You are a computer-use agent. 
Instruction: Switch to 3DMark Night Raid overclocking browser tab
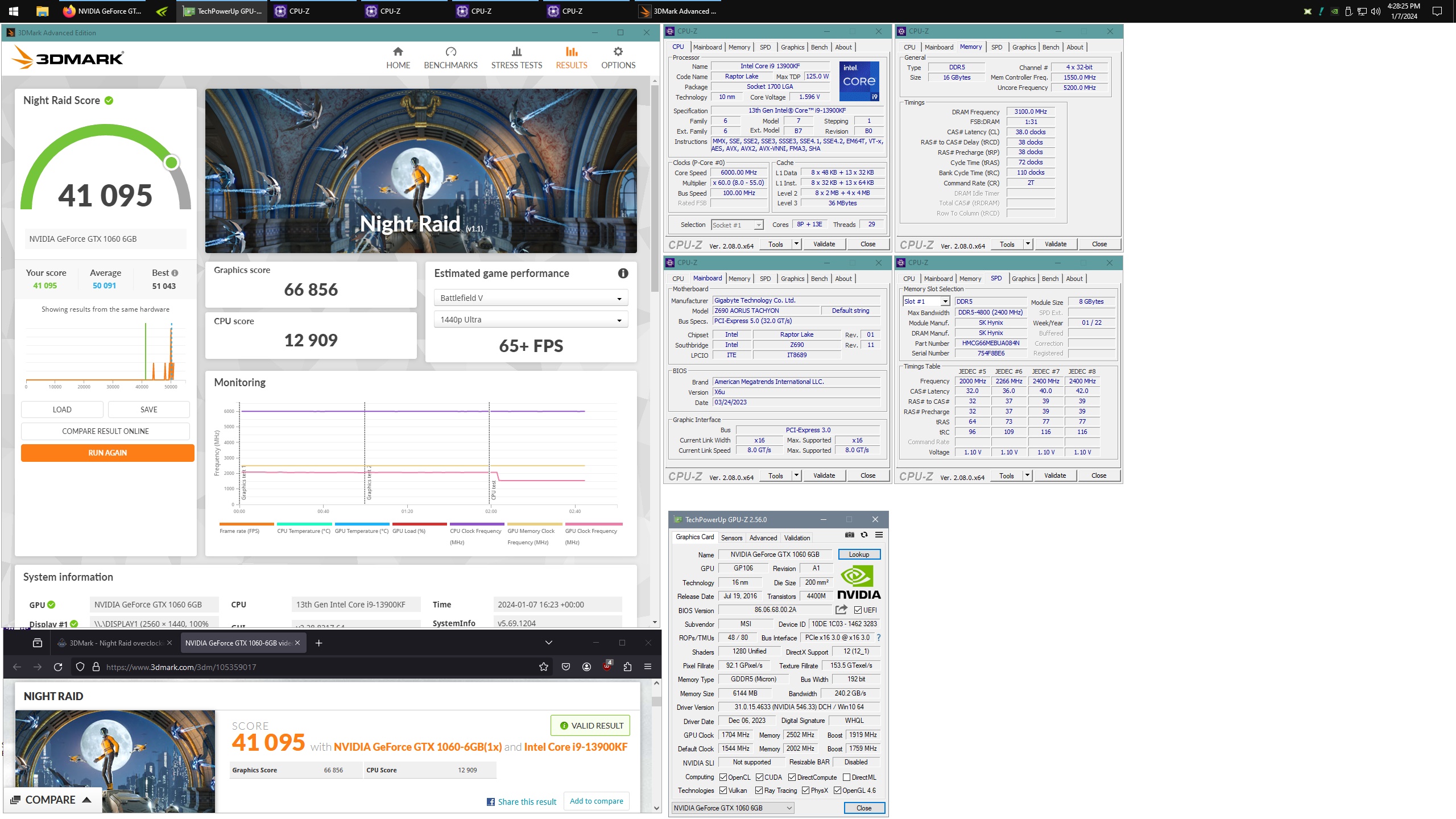(114, 643)
